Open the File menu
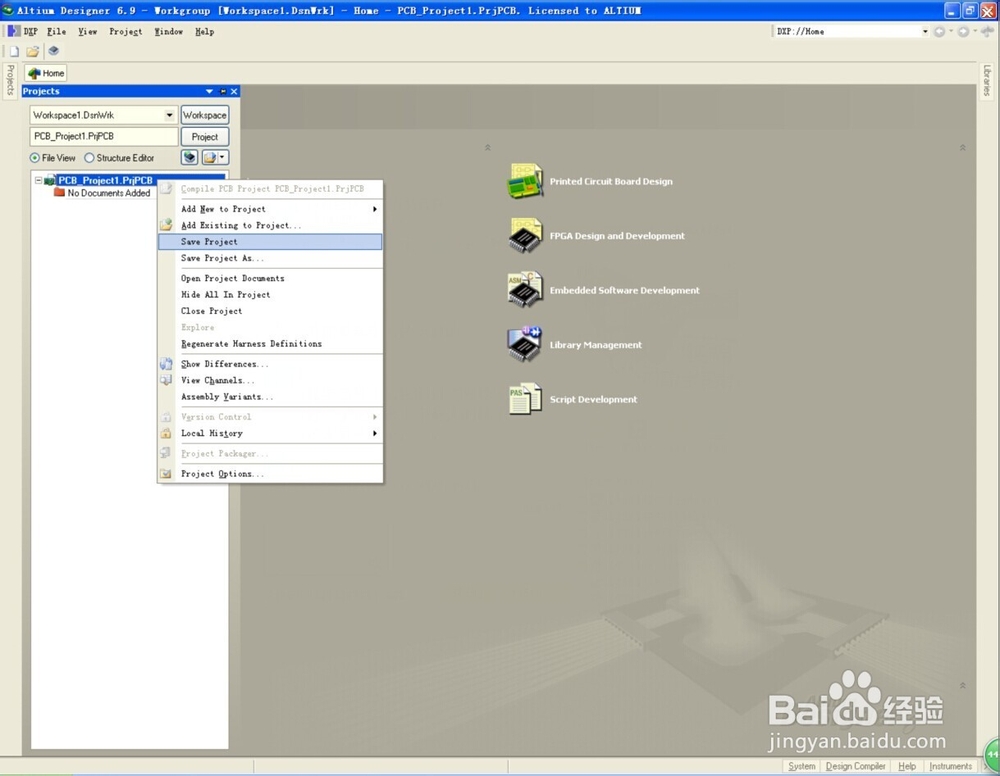 pyautogui.click(x=56, y=31)
